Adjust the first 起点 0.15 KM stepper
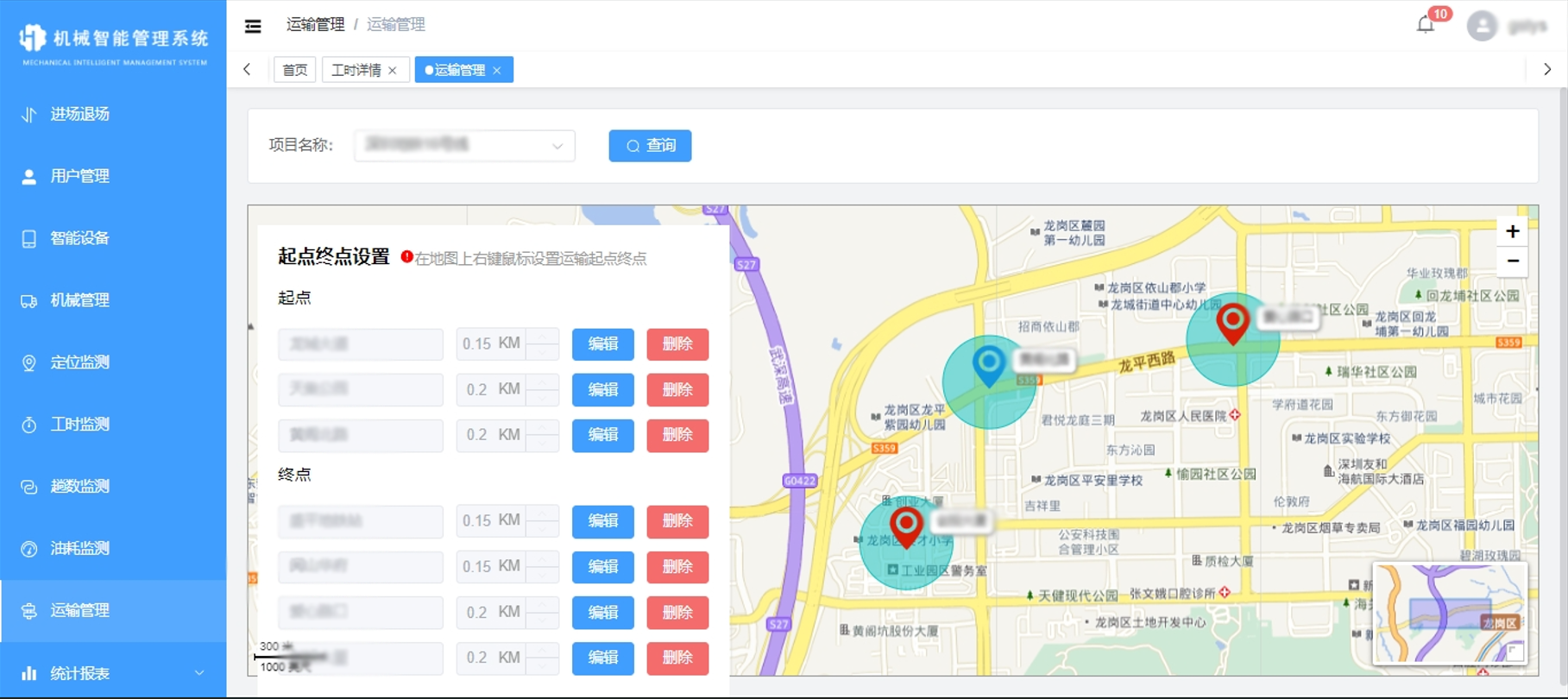Screen dimensions: 1568x699 pos(542,344)
